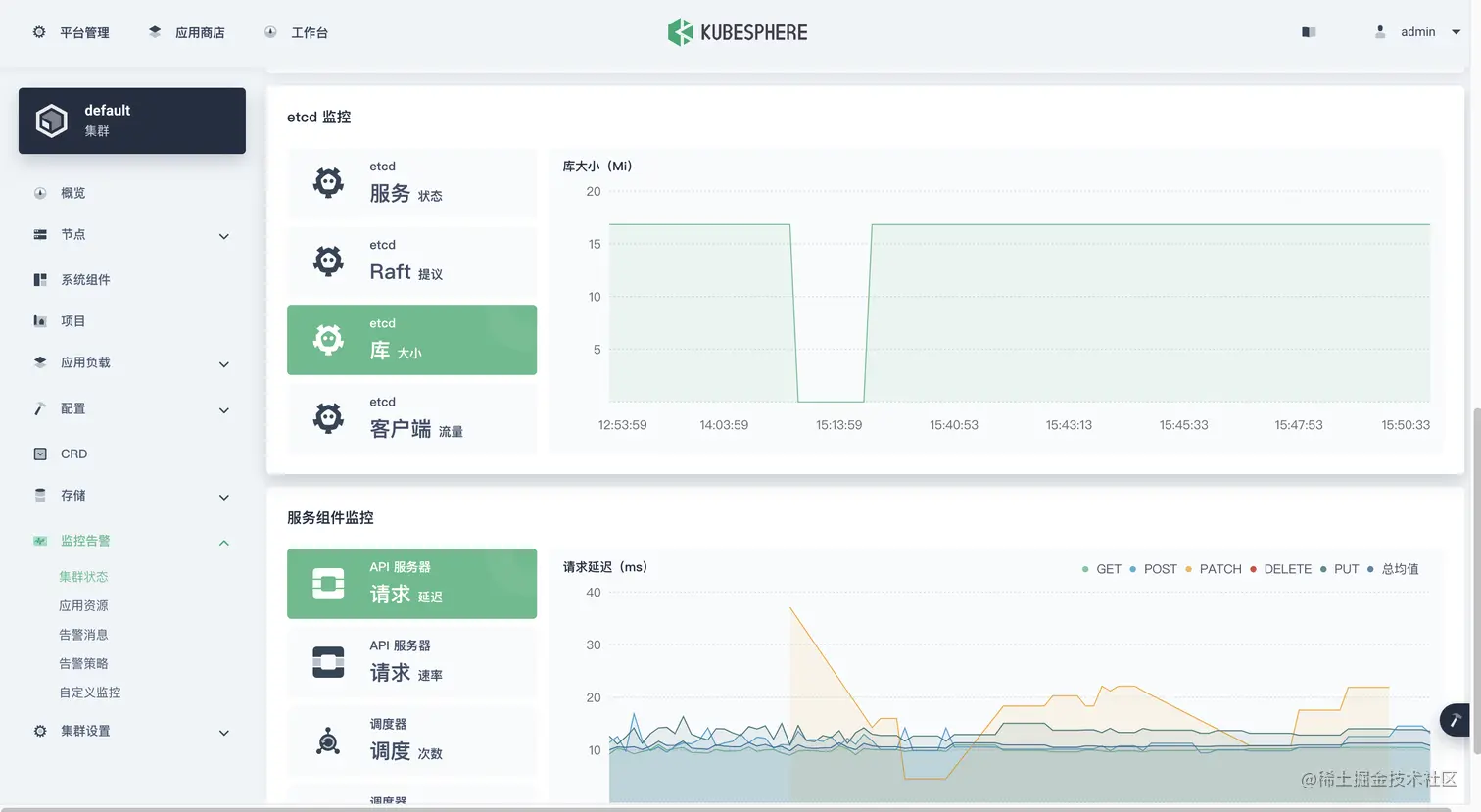Screen dimensions: 1481x812
Task: Expand the 节点 menu chevron
Action: coord(223,236)
